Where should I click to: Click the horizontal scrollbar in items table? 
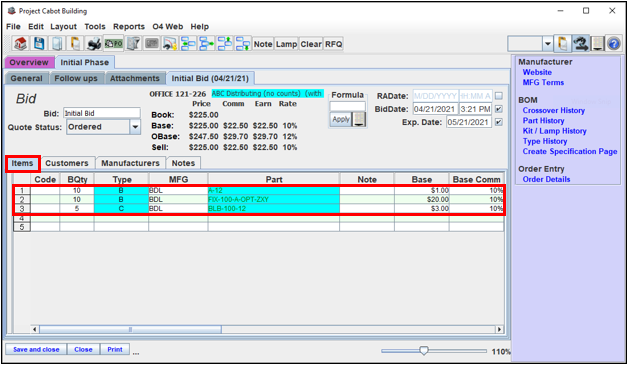[130, 330]
